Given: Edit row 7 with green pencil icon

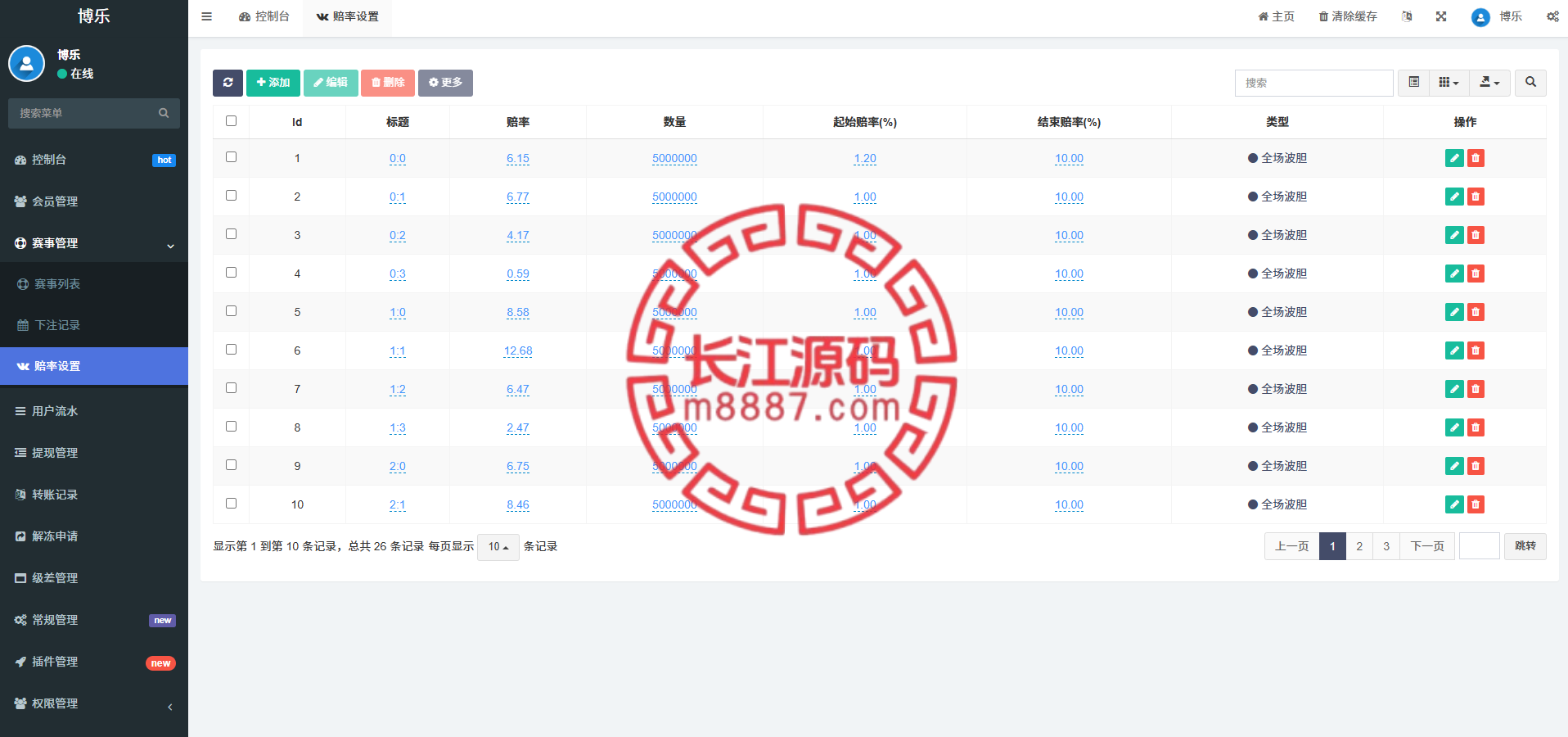Looking at the screenshot, I should coord(1454,389).
